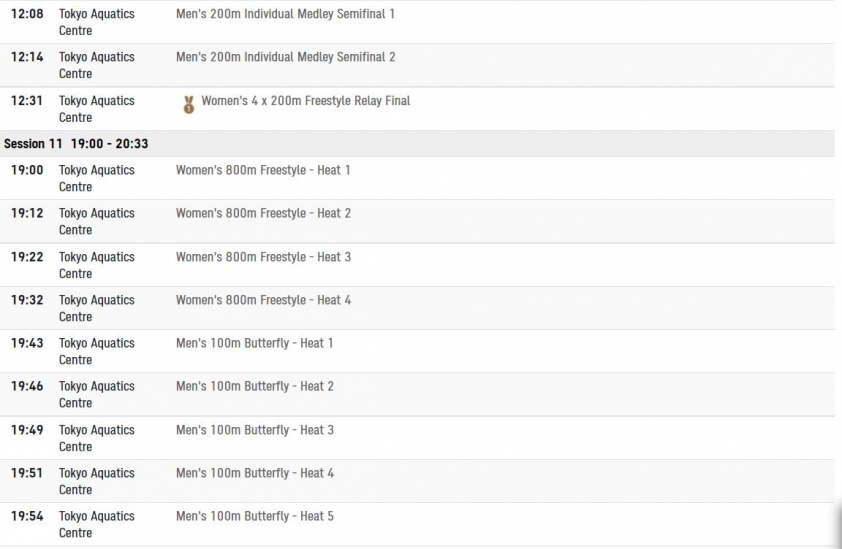The width and height of the screenshot is (842, 549).
Task: Open Women's 800m Freestyle - Heat 3
Action: tap(263, 257)
